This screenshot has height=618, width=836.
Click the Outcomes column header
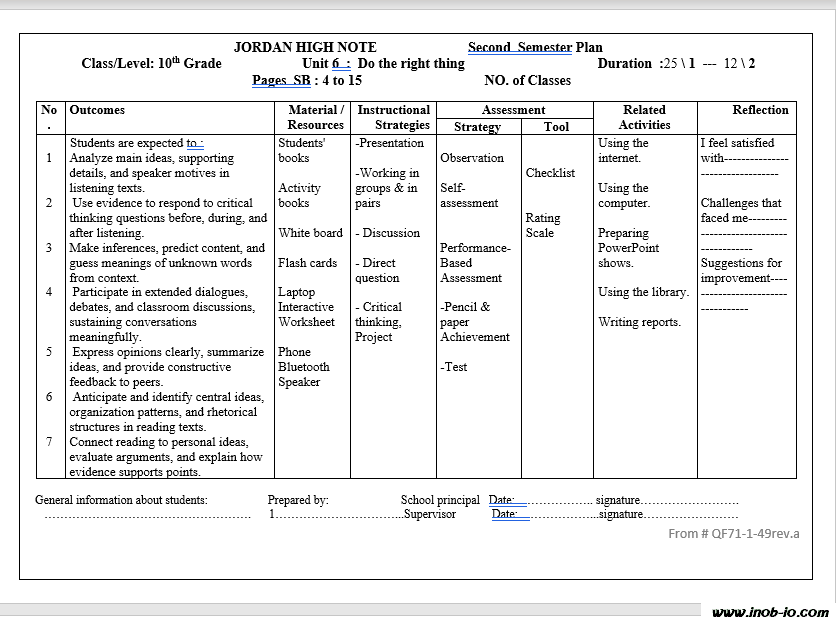(x=97, y=110)
